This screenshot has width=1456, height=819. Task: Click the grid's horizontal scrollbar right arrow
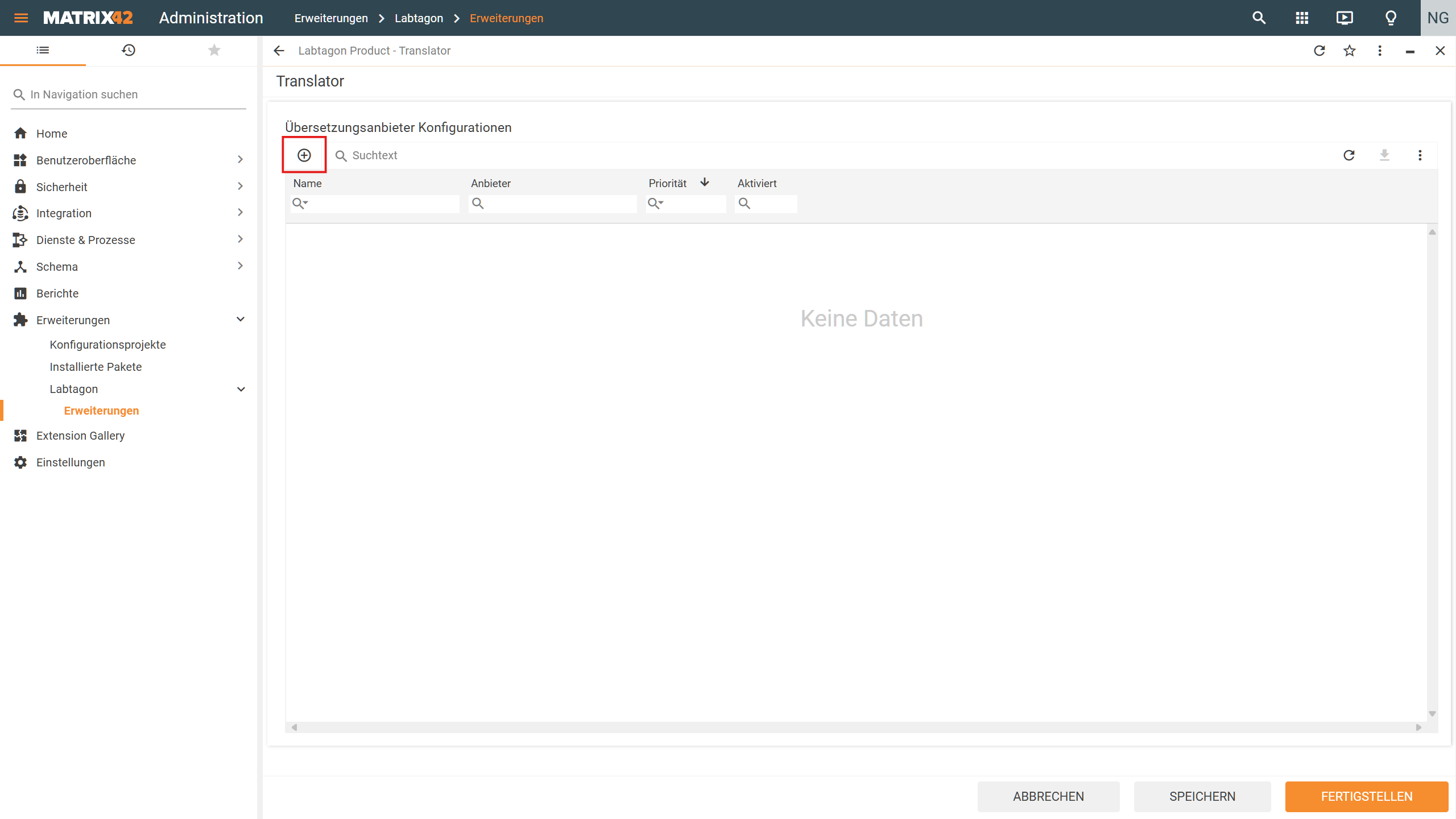coord(1418,727)
